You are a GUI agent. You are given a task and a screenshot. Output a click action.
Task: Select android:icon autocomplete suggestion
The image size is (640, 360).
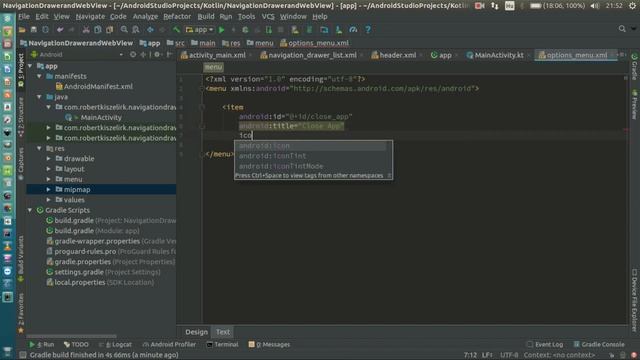coord(310,146)
